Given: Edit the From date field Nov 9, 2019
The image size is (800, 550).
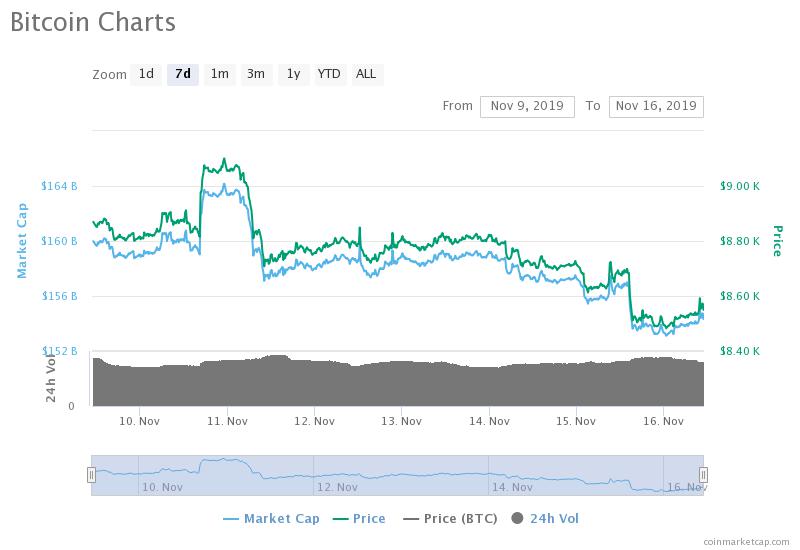Looking at the screenshot, I should [x=527, y=106].
